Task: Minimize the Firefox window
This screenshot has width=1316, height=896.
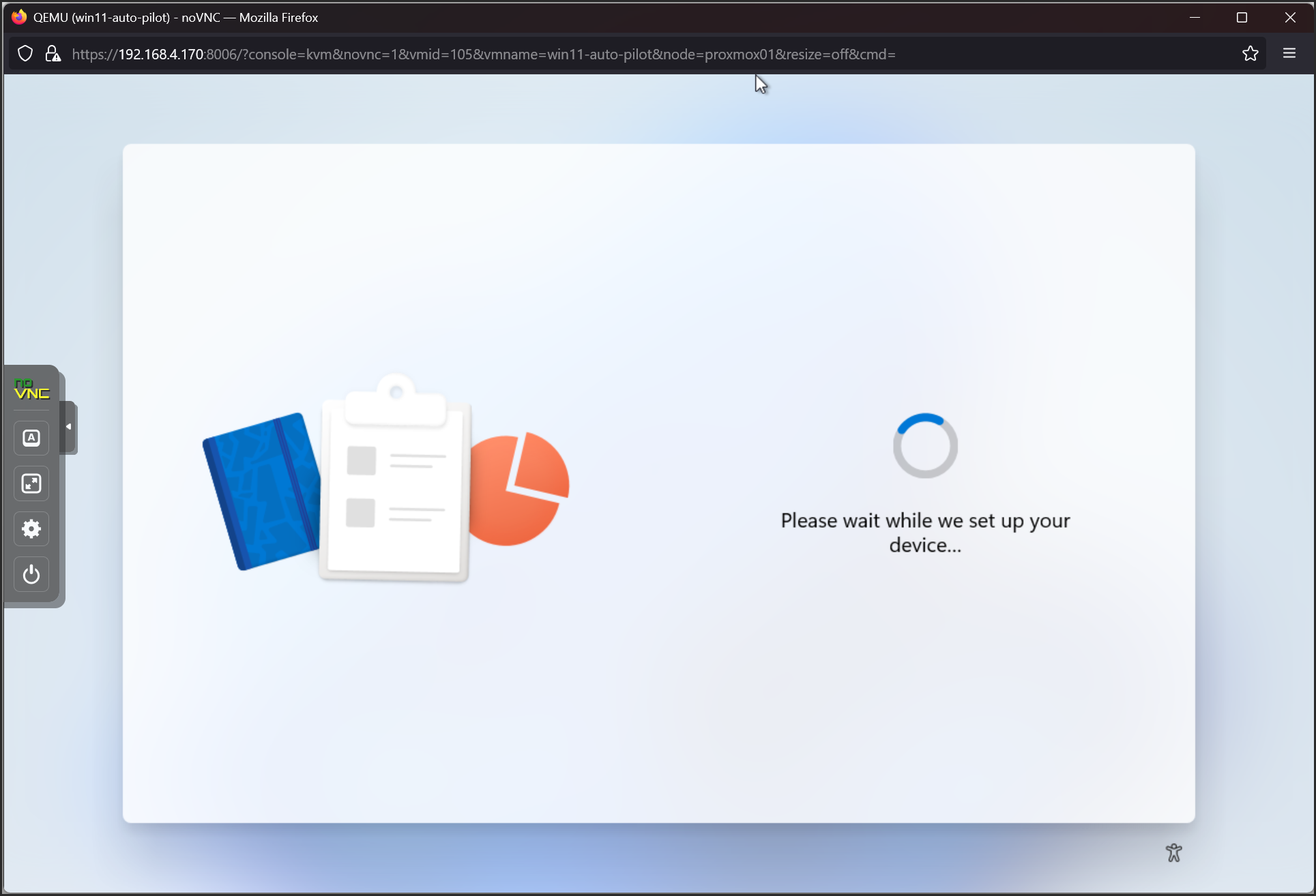Action: [1195, 18]
